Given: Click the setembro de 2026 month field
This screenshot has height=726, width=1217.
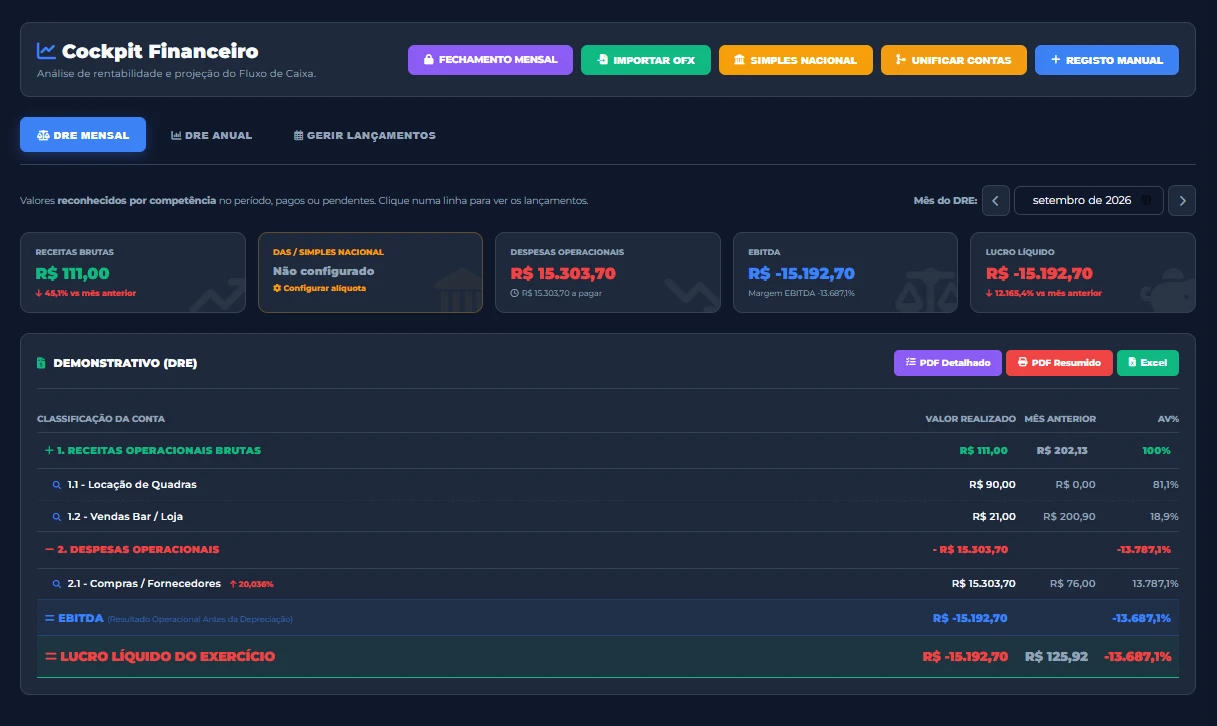Looking at the screenshot, I should click(1089, 200).
